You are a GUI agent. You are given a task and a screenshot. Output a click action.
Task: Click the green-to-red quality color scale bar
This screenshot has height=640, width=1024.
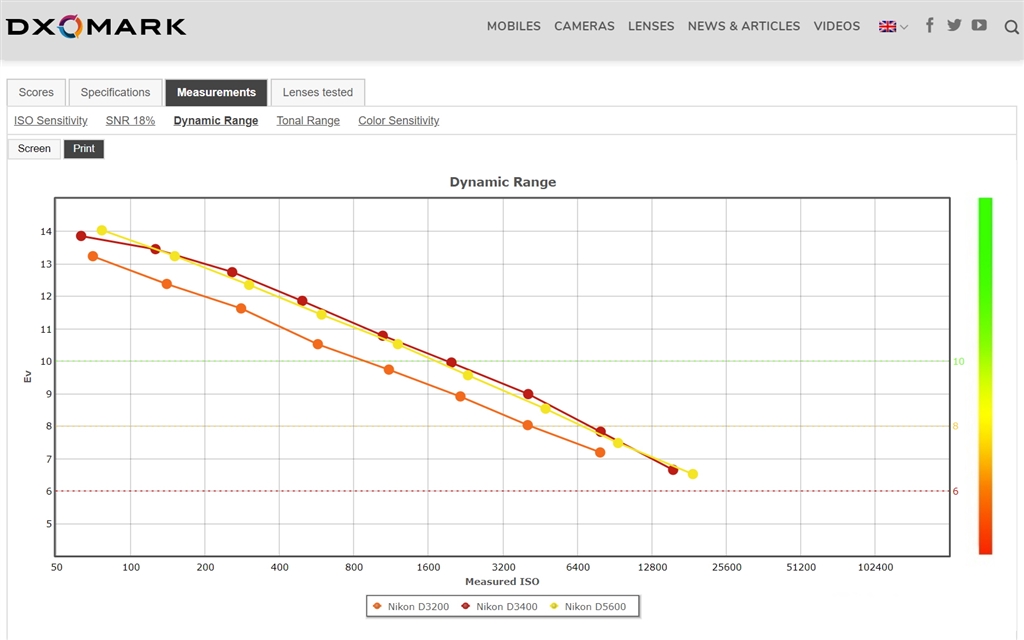click(x=985, y=376)
